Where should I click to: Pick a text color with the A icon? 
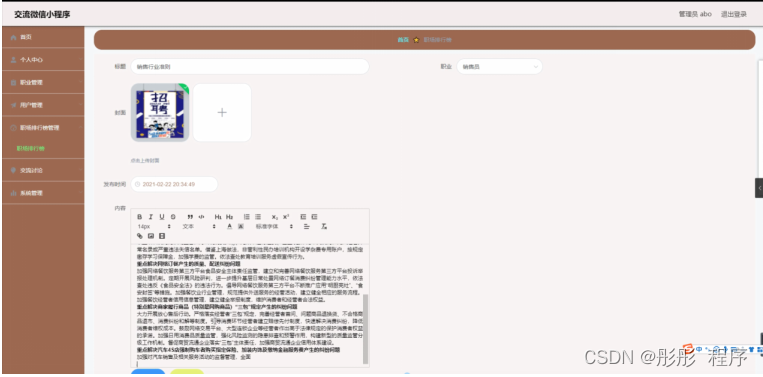[x=230, y=227]
